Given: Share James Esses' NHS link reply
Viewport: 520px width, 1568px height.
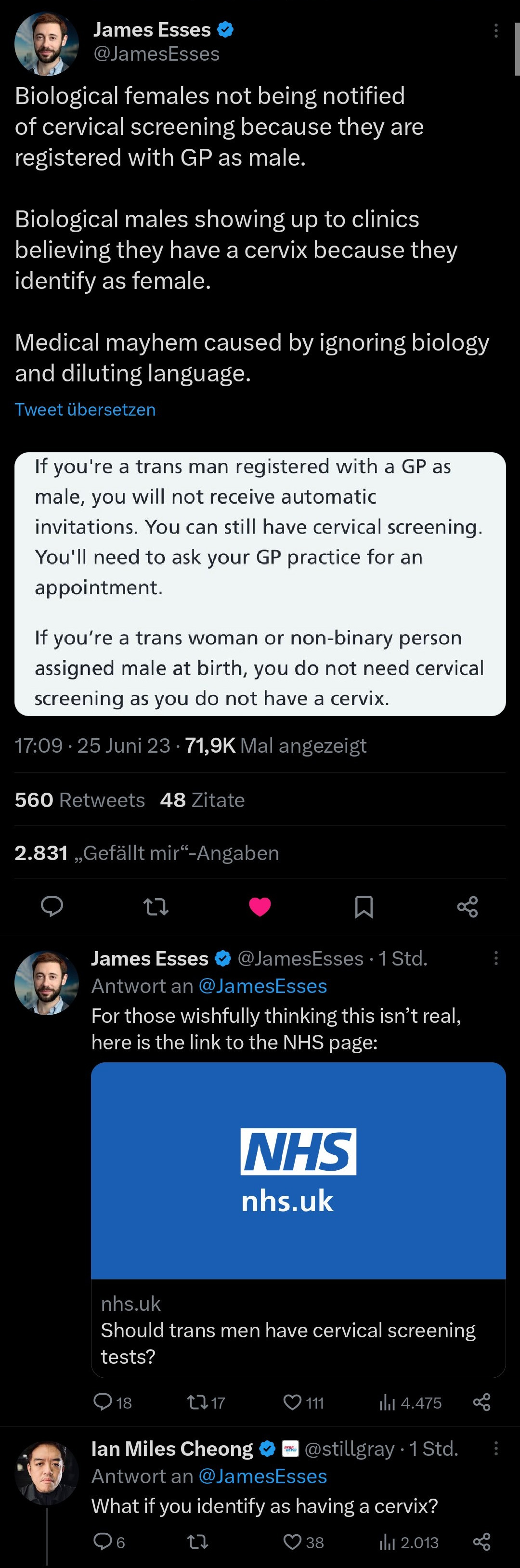Looking at the screenshot, I should pyautogui.click(x=481, y=1402).
